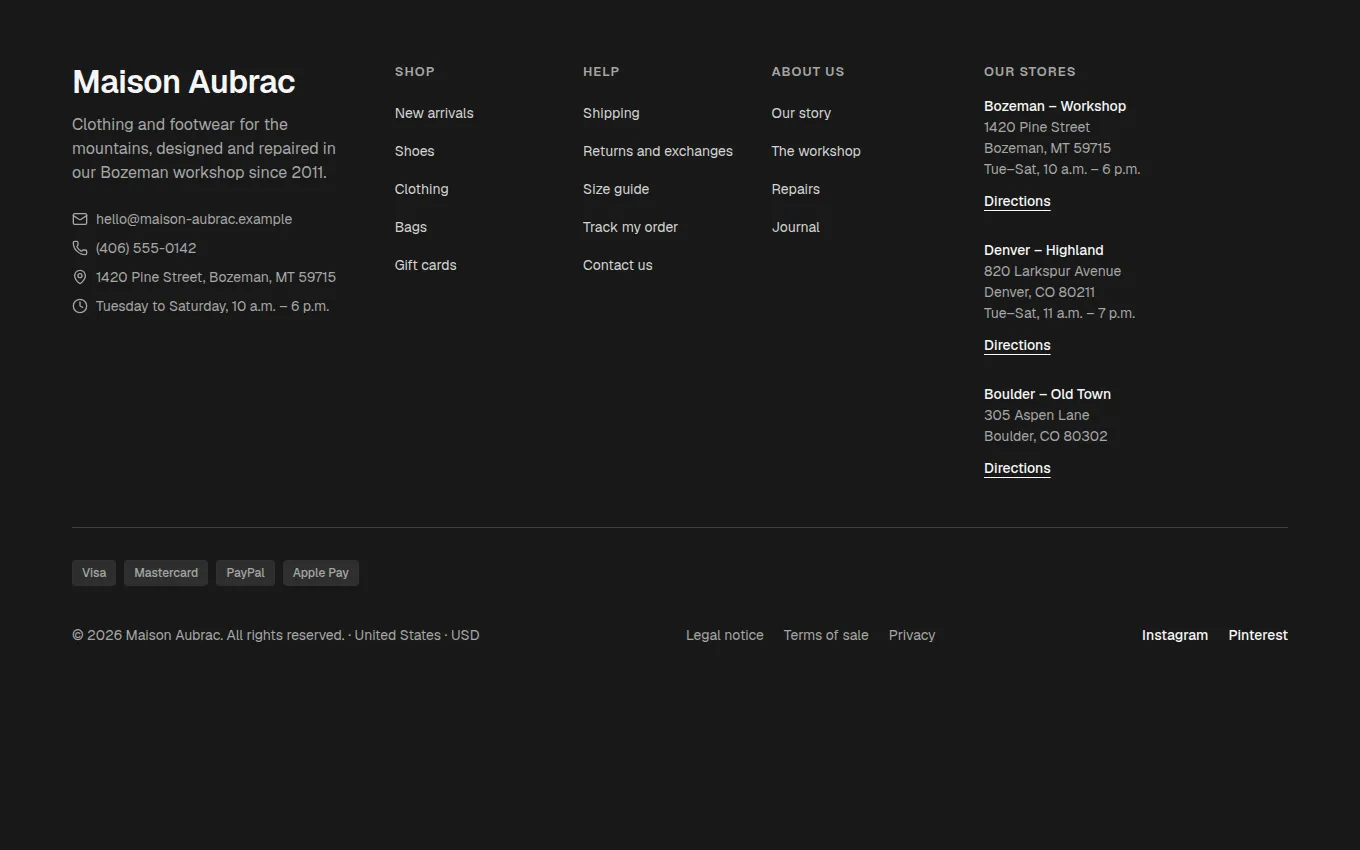View Gift cards
This screenshot has height=850, width=1360.
425,265
